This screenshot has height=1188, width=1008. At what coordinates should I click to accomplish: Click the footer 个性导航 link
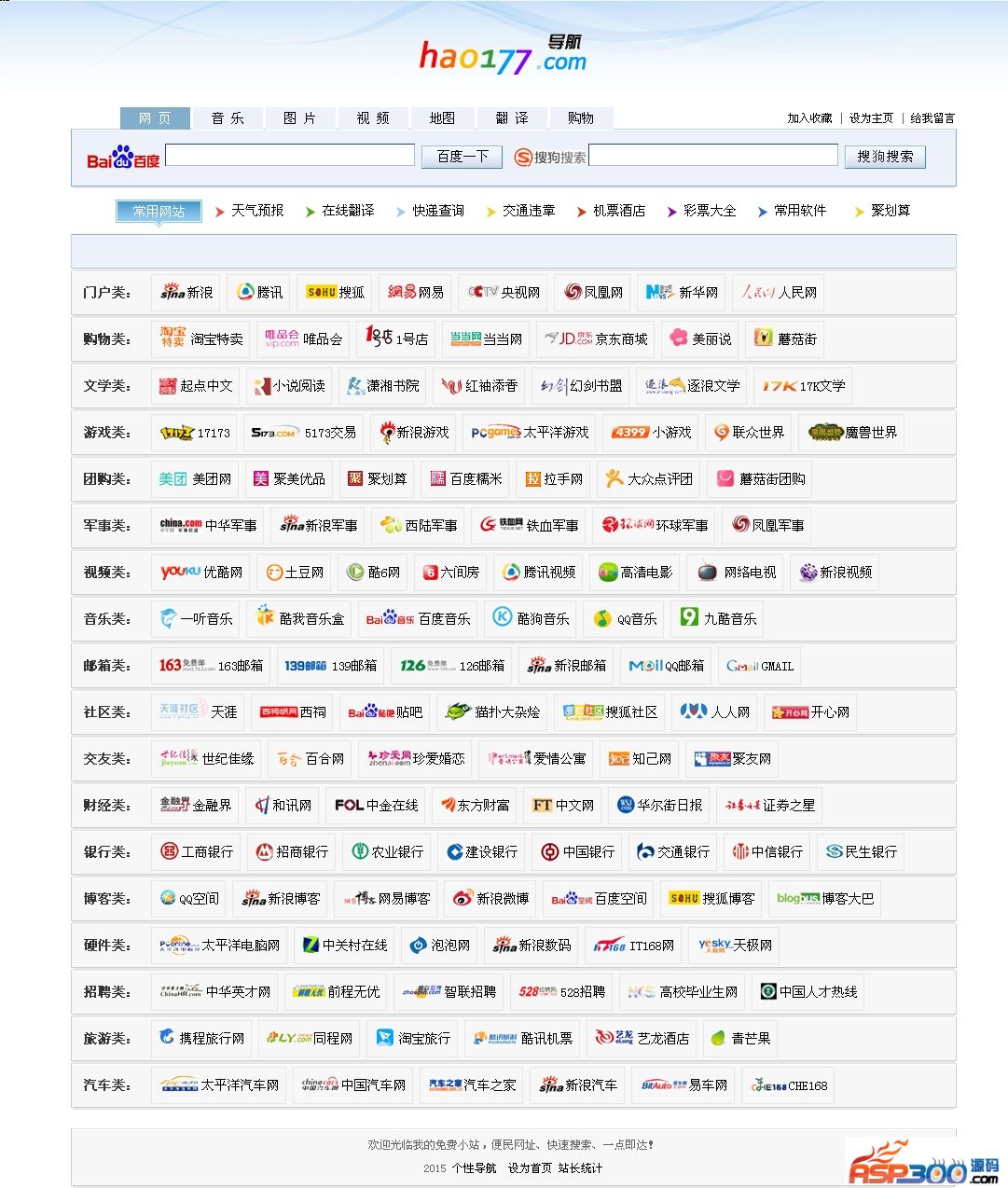click(474, 1168)
